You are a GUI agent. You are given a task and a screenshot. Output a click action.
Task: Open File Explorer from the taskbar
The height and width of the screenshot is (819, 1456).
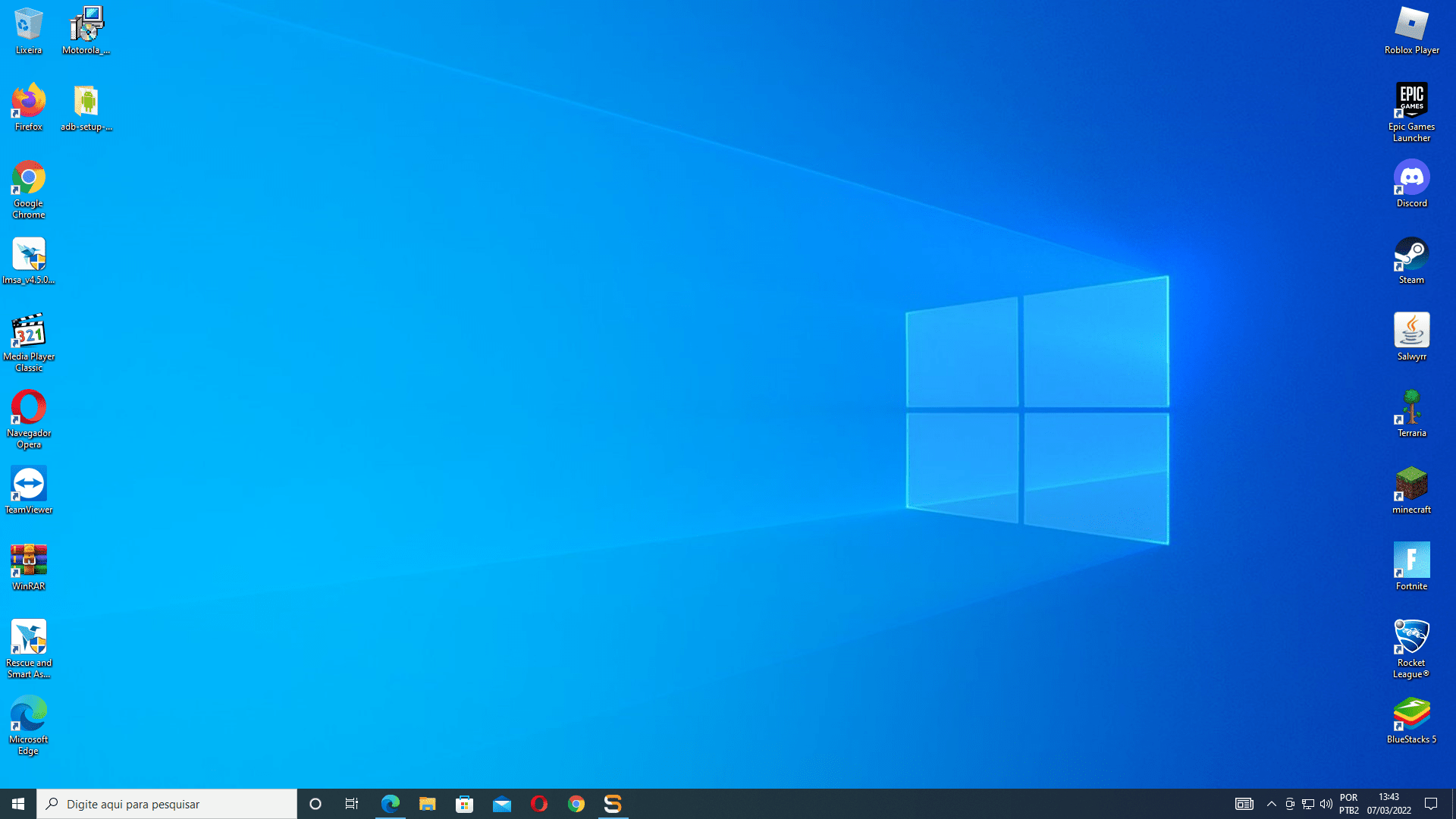click(428, 804)
